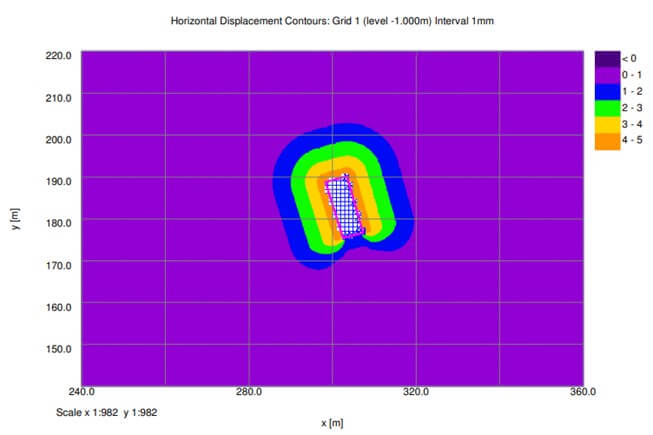Image resolution: width=653 pixels, height=435 pixels.
Task: Click the 220.0 y-axis tick label
Action: (x=59, y=56)
